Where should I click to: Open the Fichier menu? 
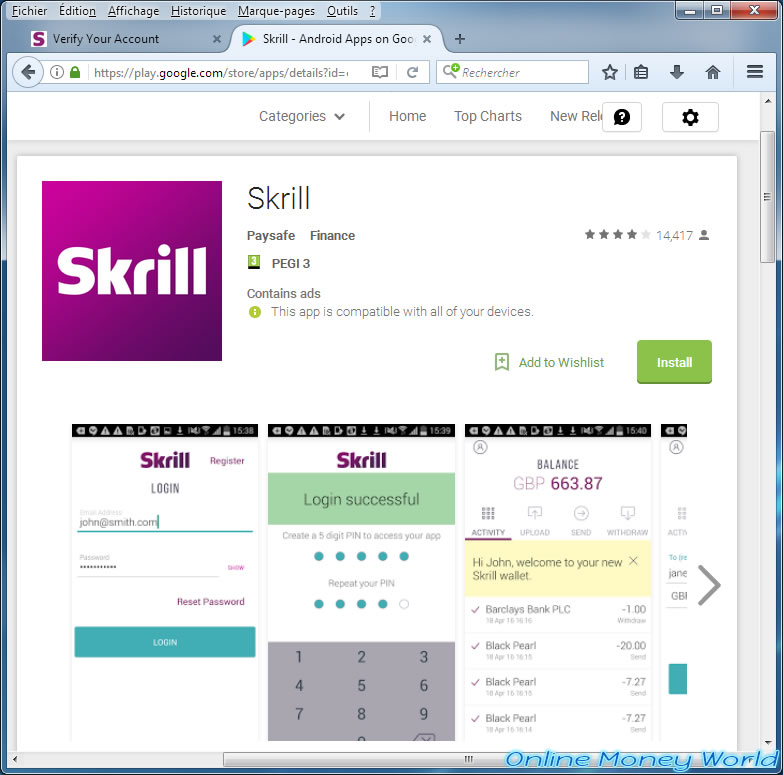(29, 10)
